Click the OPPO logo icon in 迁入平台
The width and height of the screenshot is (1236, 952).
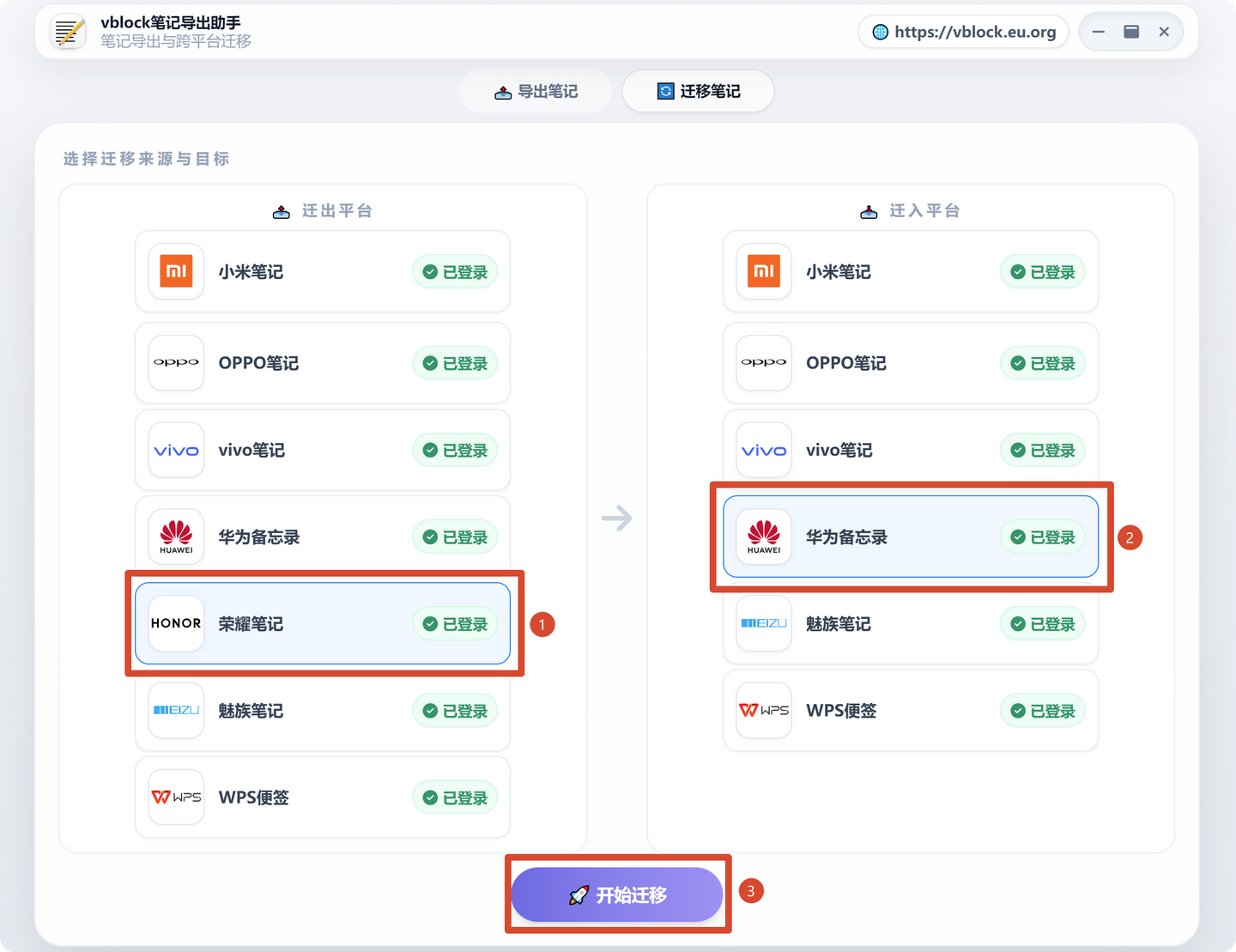(764, 363)
